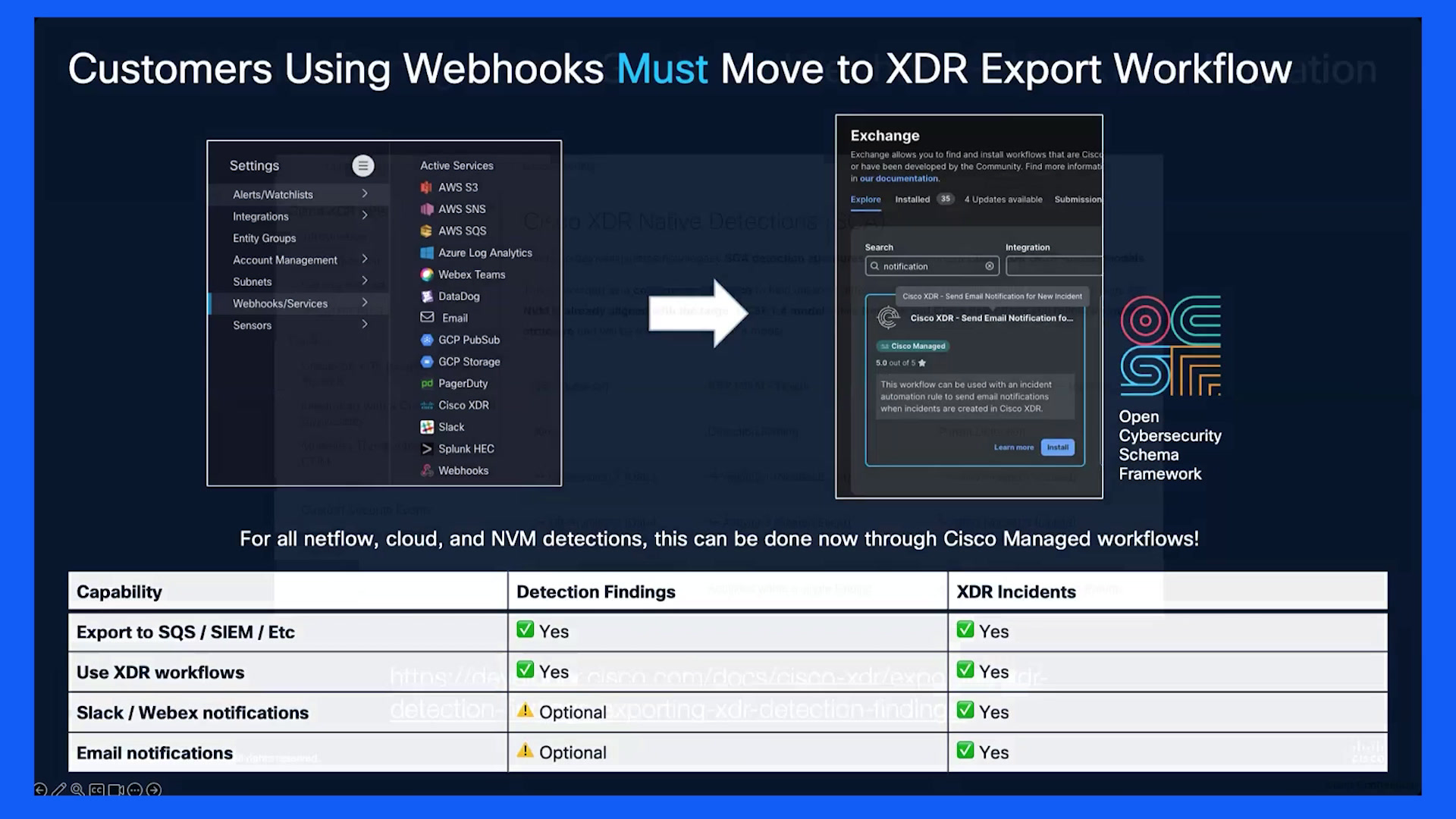This screenshot has height=819, width=1456.
Task: Toggle the Export to SQS Detection Findings checkmark
Action: pyautogui.click(x=525, y=629)
